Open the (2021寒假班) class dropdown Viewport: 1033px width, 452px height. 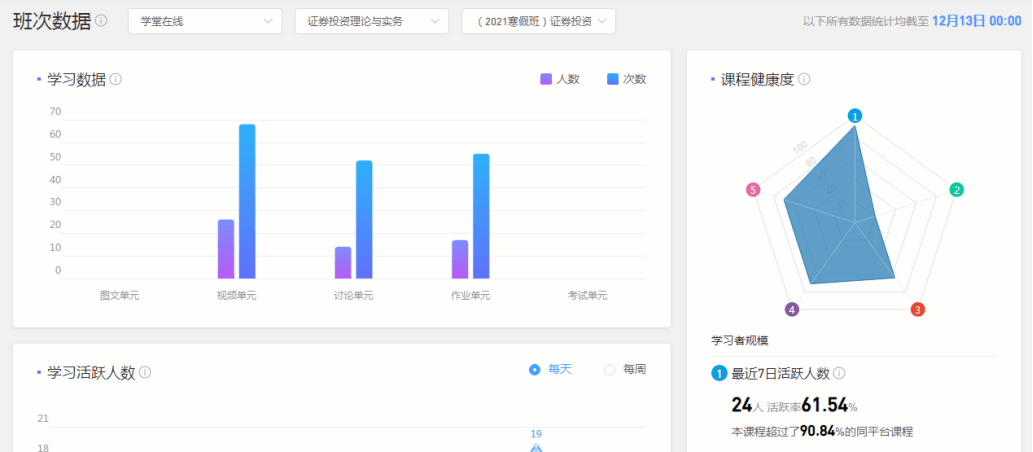click(538, 21)
